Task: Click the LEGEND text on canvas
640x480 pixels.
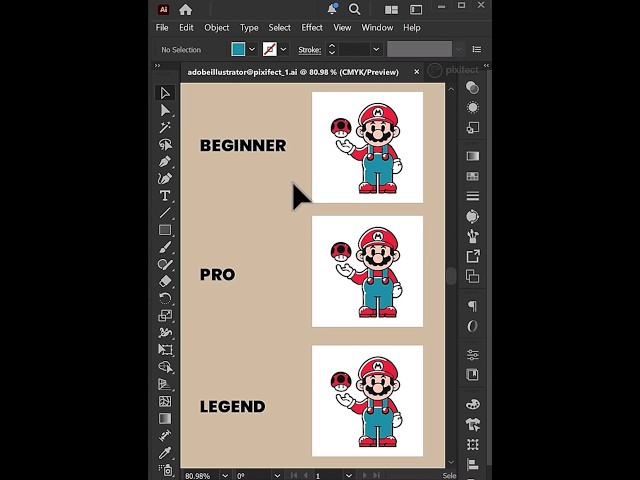Action: (232, 407)
